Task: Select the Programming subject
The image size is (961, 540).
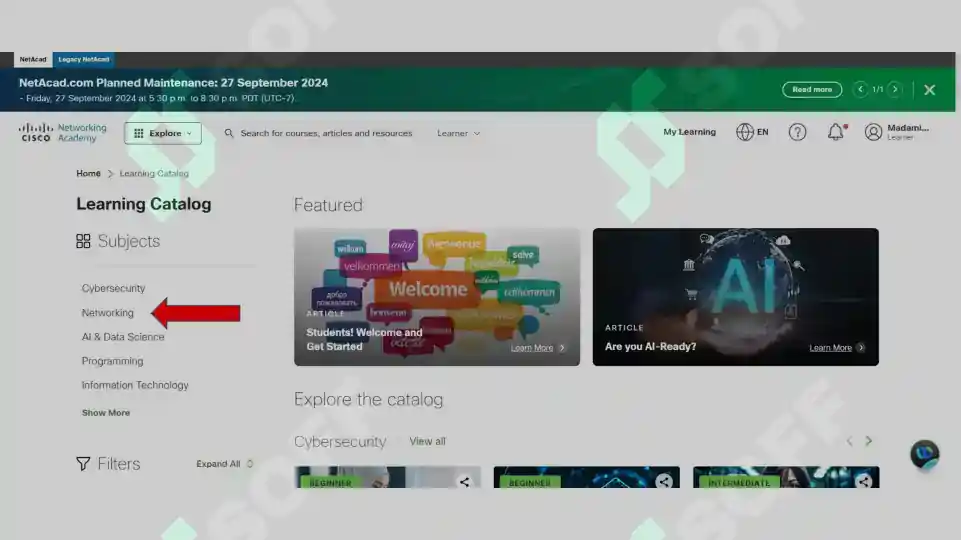Action: pyautogui.click(x=112, y=361)
